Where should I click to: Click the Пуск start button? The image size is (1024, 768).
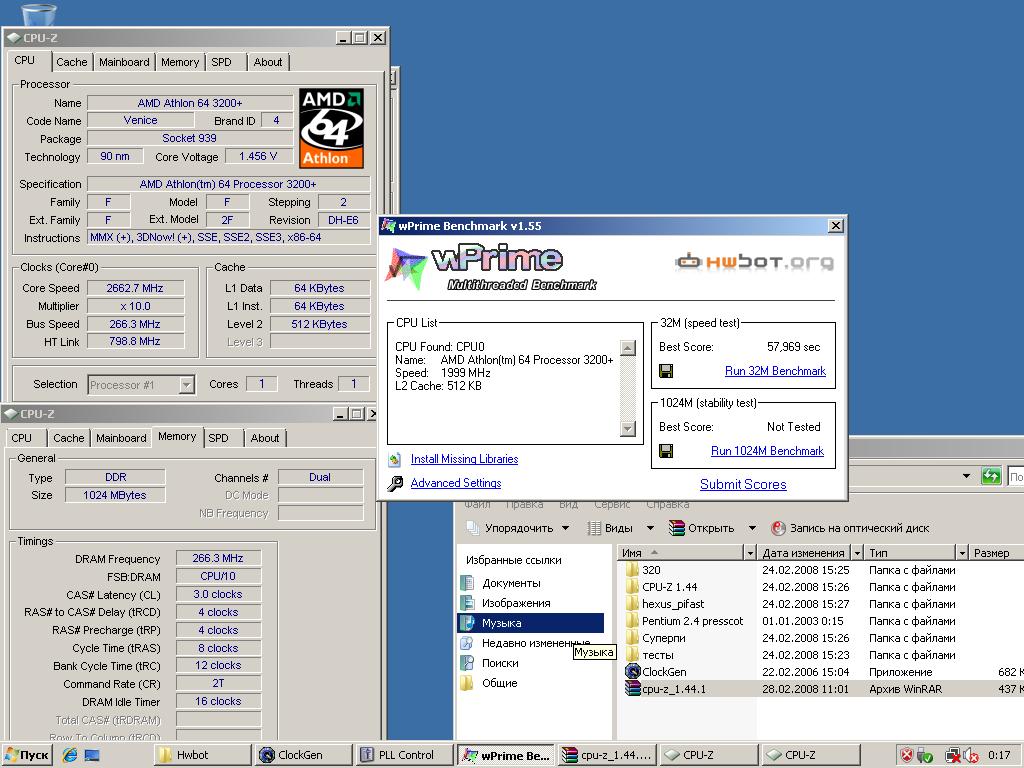click(27, 756)
